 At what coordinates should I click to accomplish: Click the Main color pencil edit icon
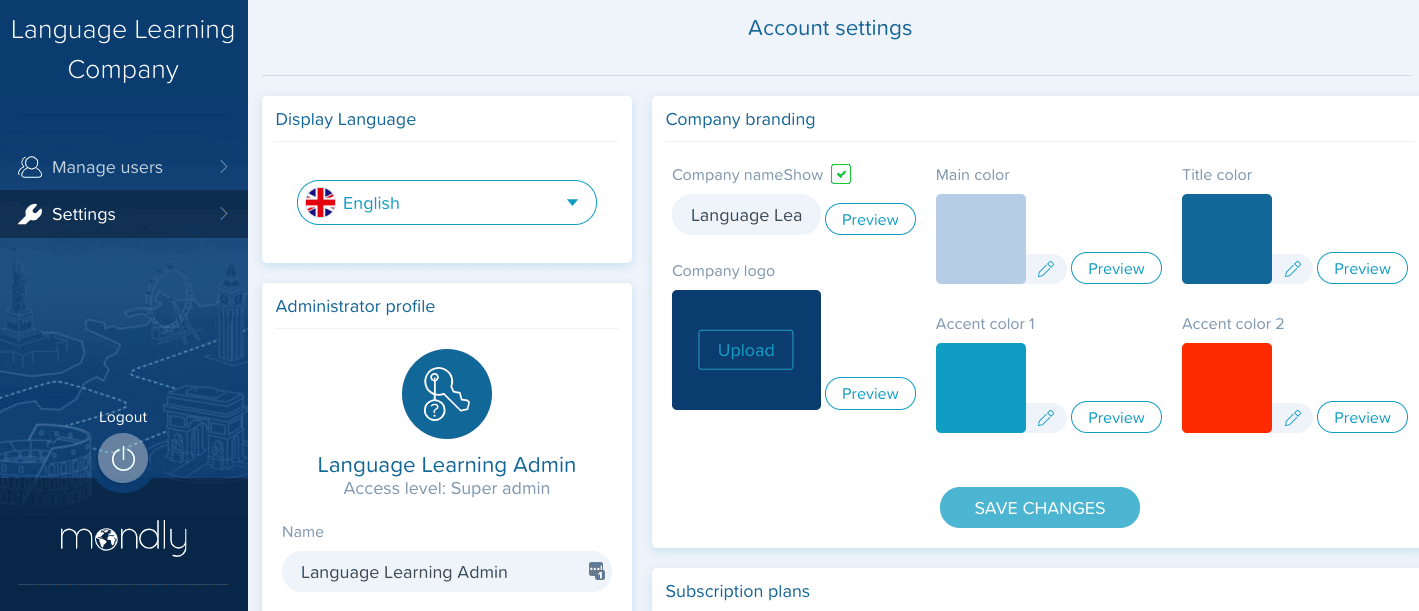pyautogui.click(x=1046, y=269)
